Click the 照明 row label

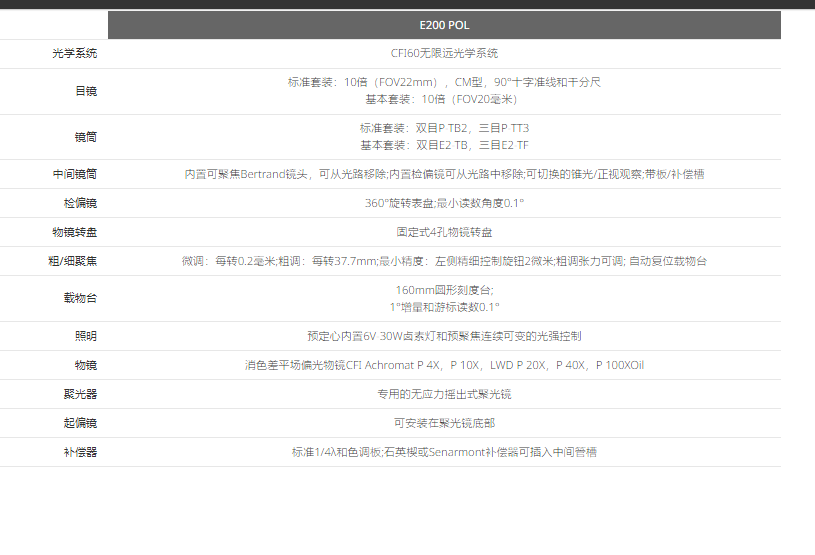(86, 336)
